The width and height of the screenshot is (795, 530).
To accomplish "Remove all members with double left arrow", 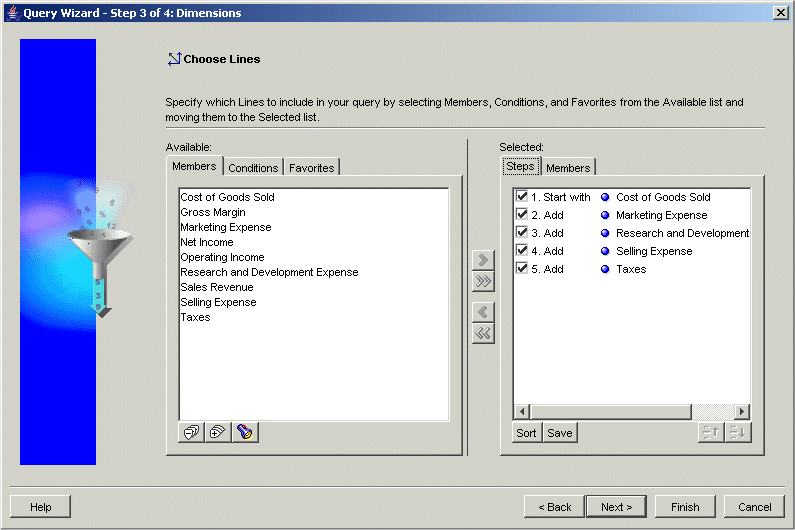I will 483,334.
